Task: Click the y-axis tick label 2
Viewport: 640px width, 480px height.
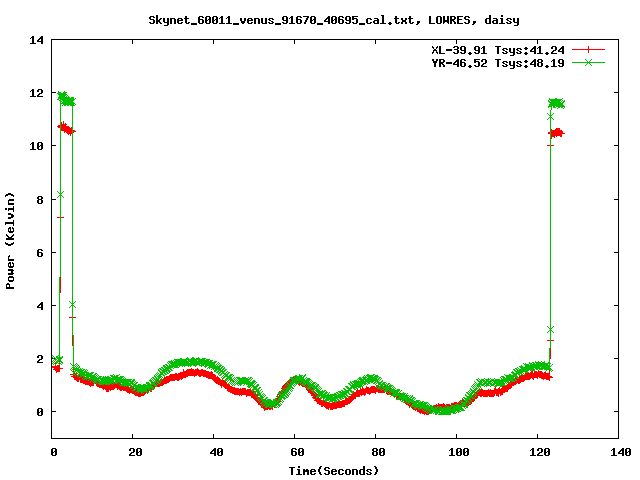Action: 40,359
